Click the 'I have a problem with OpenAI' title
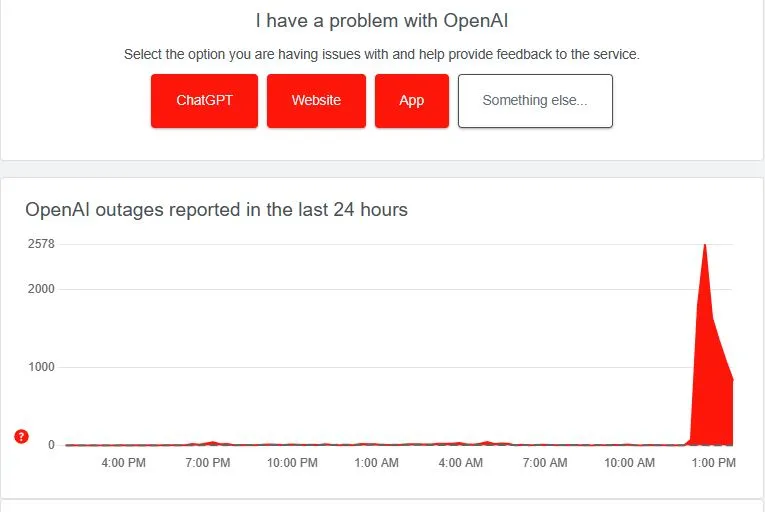 pyautogui.click(x=382, y=21)
